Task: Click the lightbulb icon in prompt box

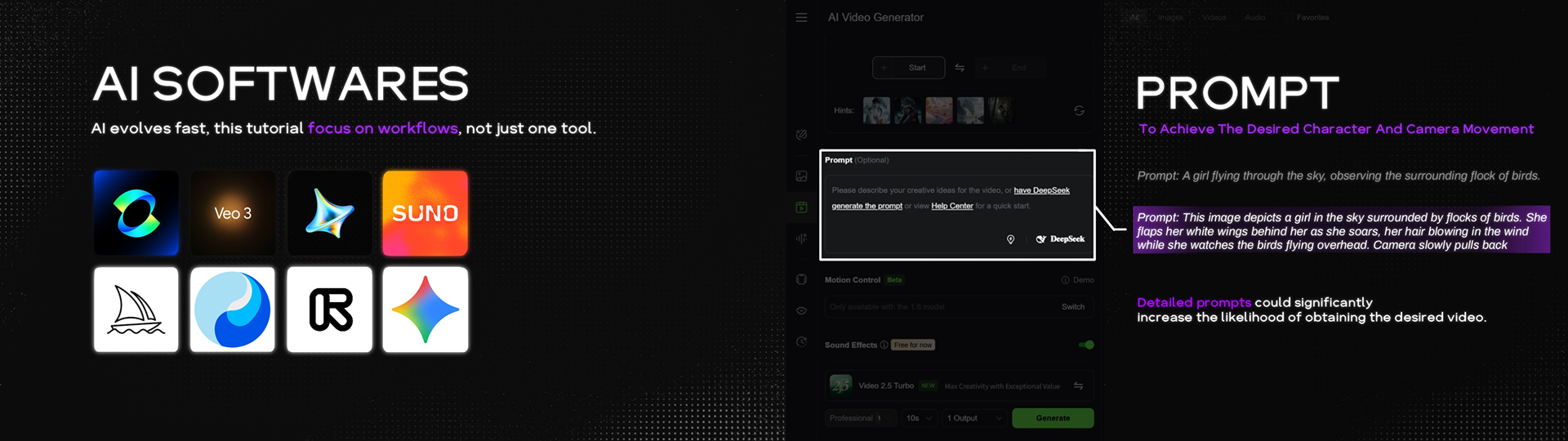Action: pyautogui.click(x=1010, y=239)
